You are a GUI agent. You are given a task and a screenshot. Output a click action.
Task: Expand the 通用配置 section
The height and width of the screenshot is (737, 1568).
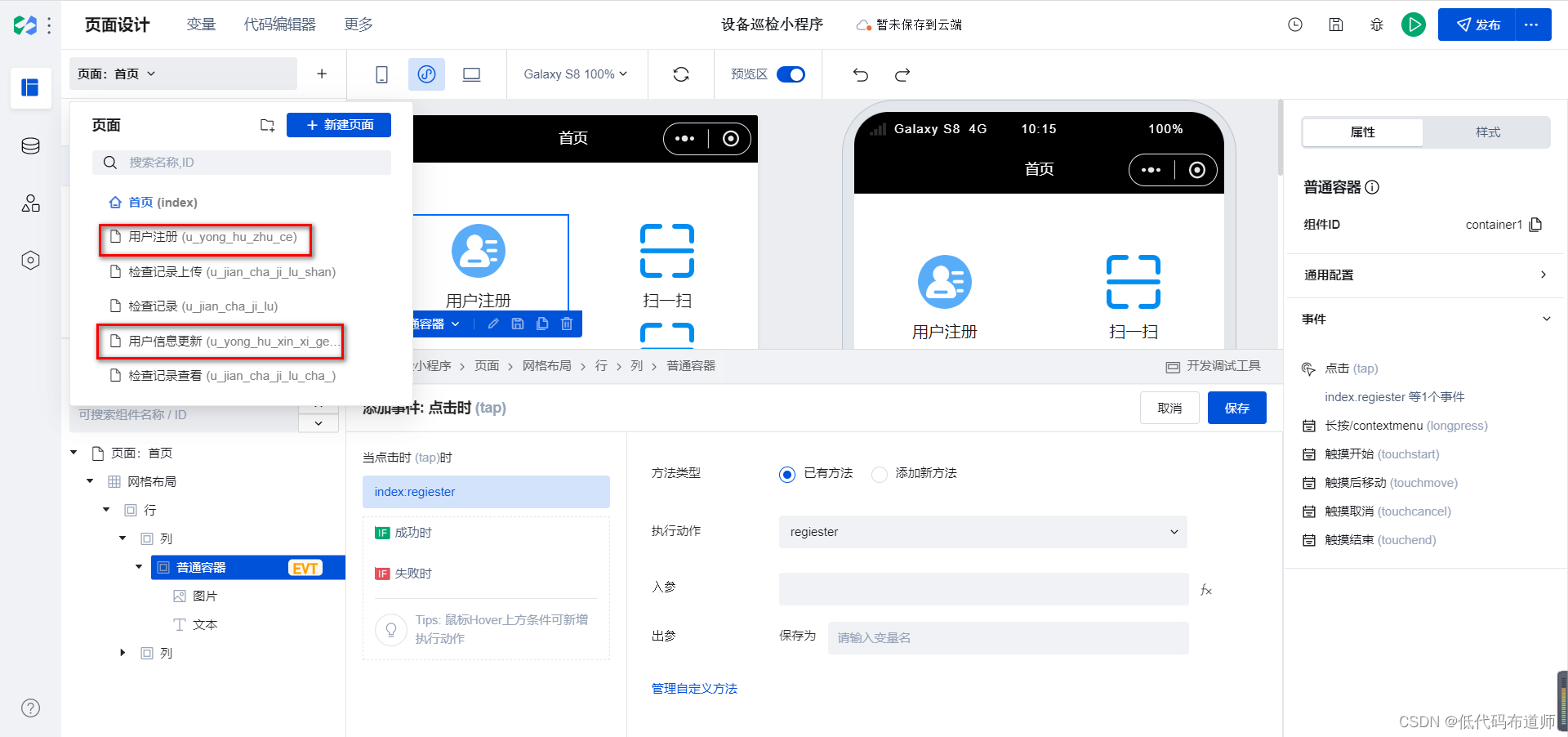[x=1425, y=275]
